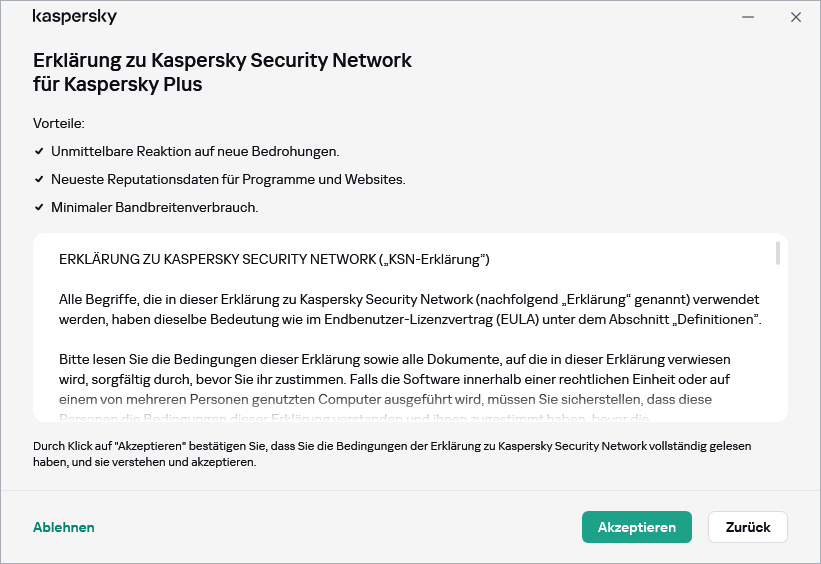Click the checkmark beside Minimaler Bandbreitenverbrauch

click(39, 208)
